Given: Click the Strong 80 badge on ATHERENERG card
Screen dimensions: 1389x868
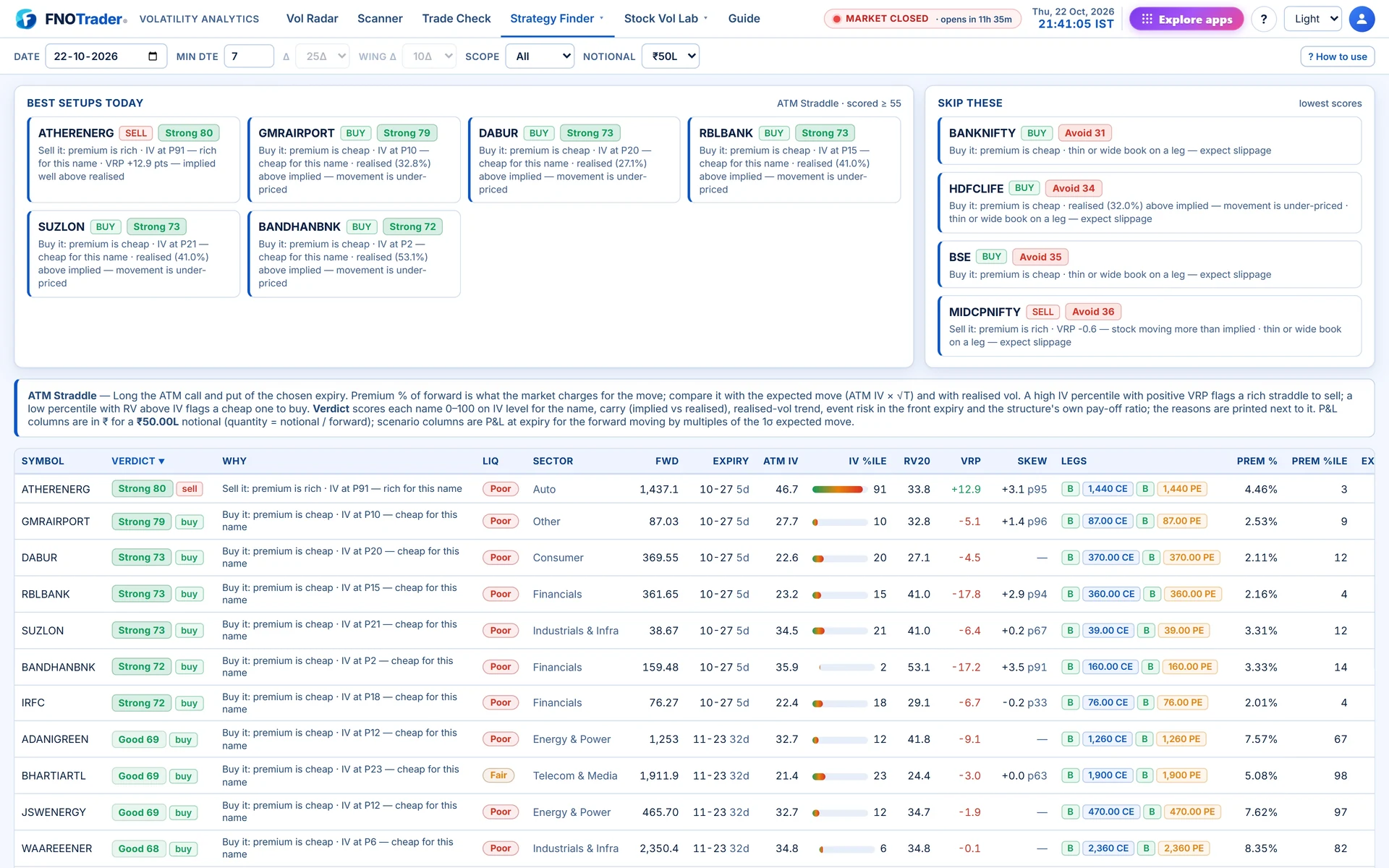Looking at the screenshot, I should click(x=189, y=133).
